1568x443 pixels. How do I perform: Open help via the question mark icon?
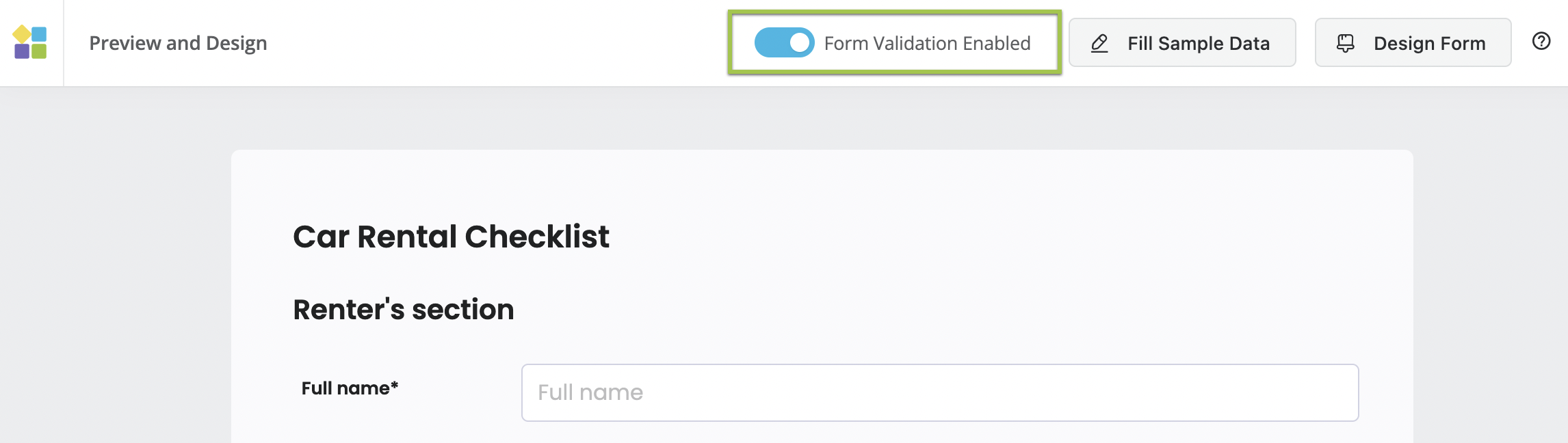(x=1541, y=42)
